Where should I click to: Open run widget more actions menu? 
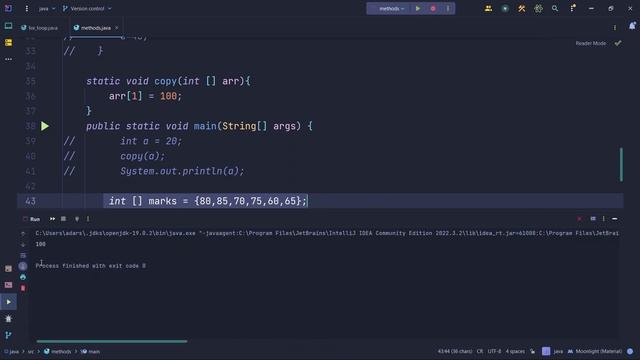(448, 9)
